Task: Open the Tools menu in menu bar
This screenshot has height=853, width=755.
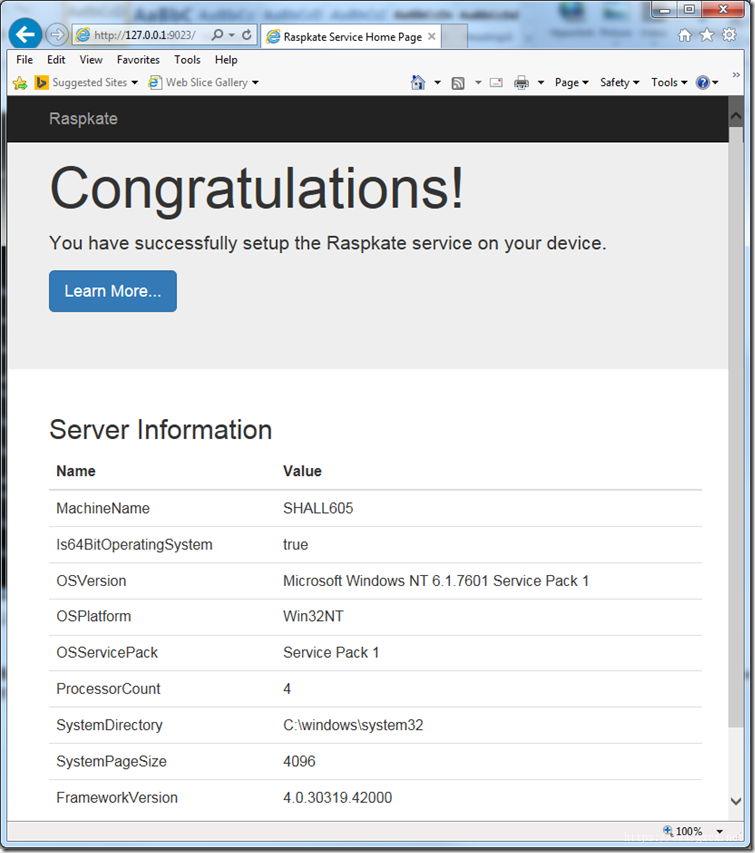Action: click(187, 60)
